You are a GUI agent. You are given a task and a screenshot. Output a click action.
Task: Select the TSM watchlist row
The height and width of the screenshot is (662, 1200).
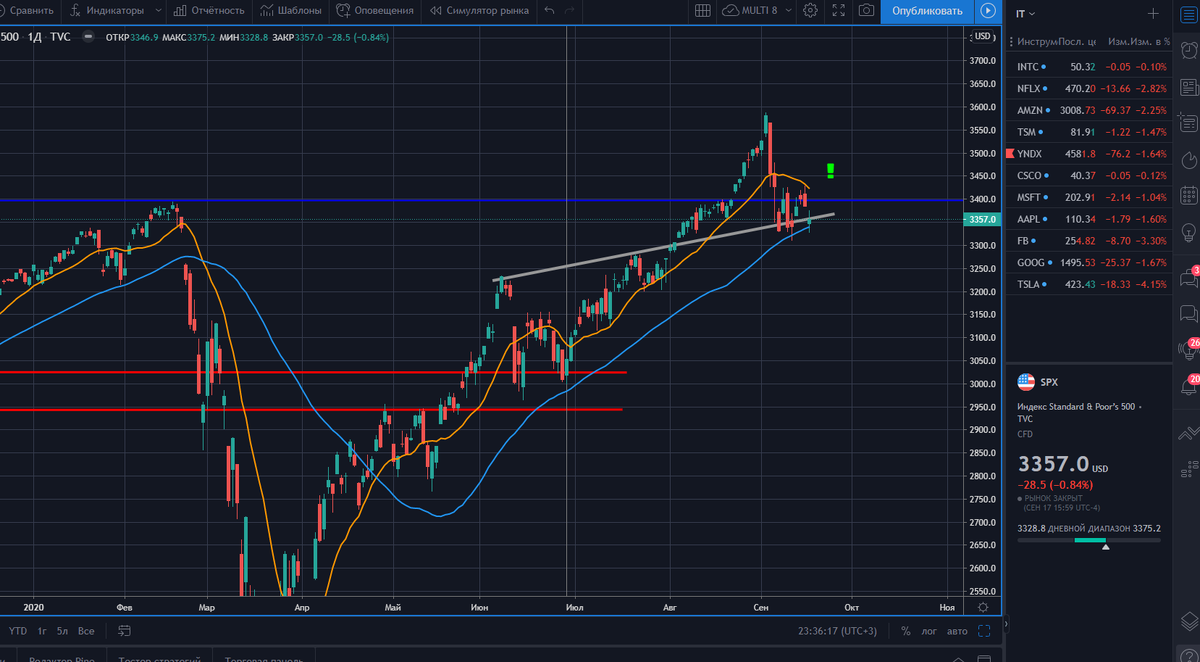pyautogui.click(x=1087, y=132)
